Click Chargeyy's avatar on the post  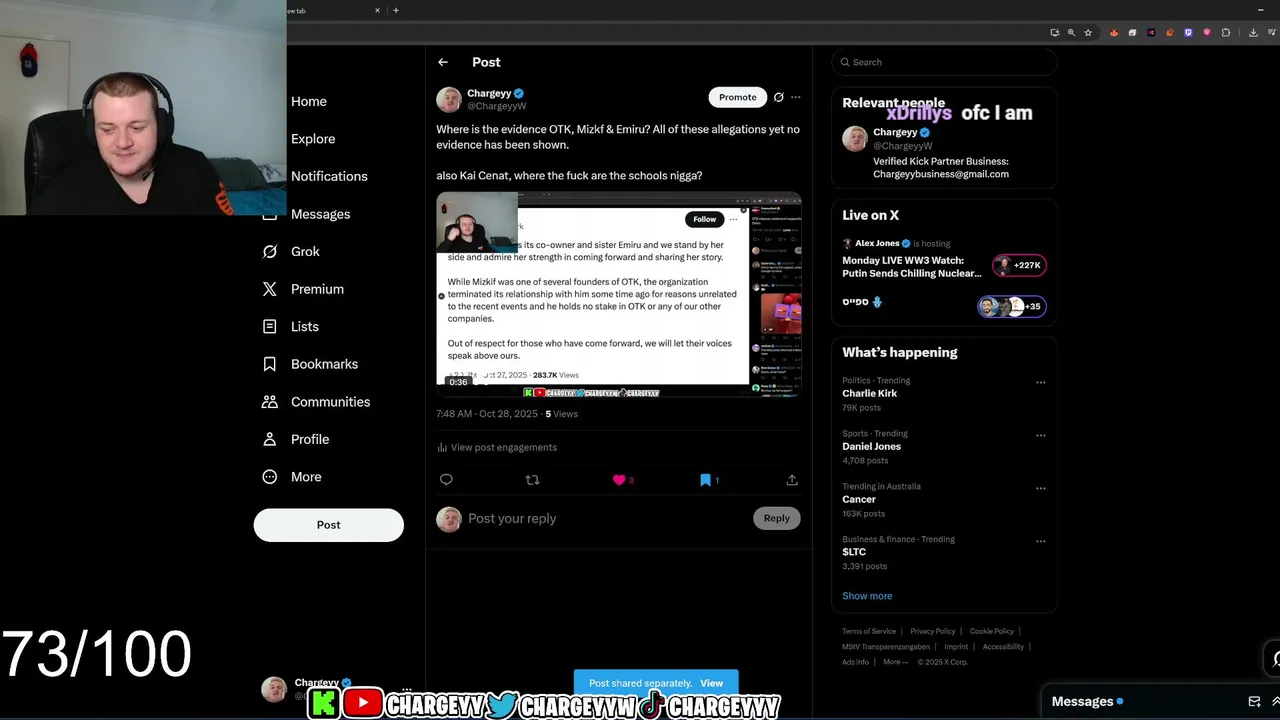coord(449,99)
